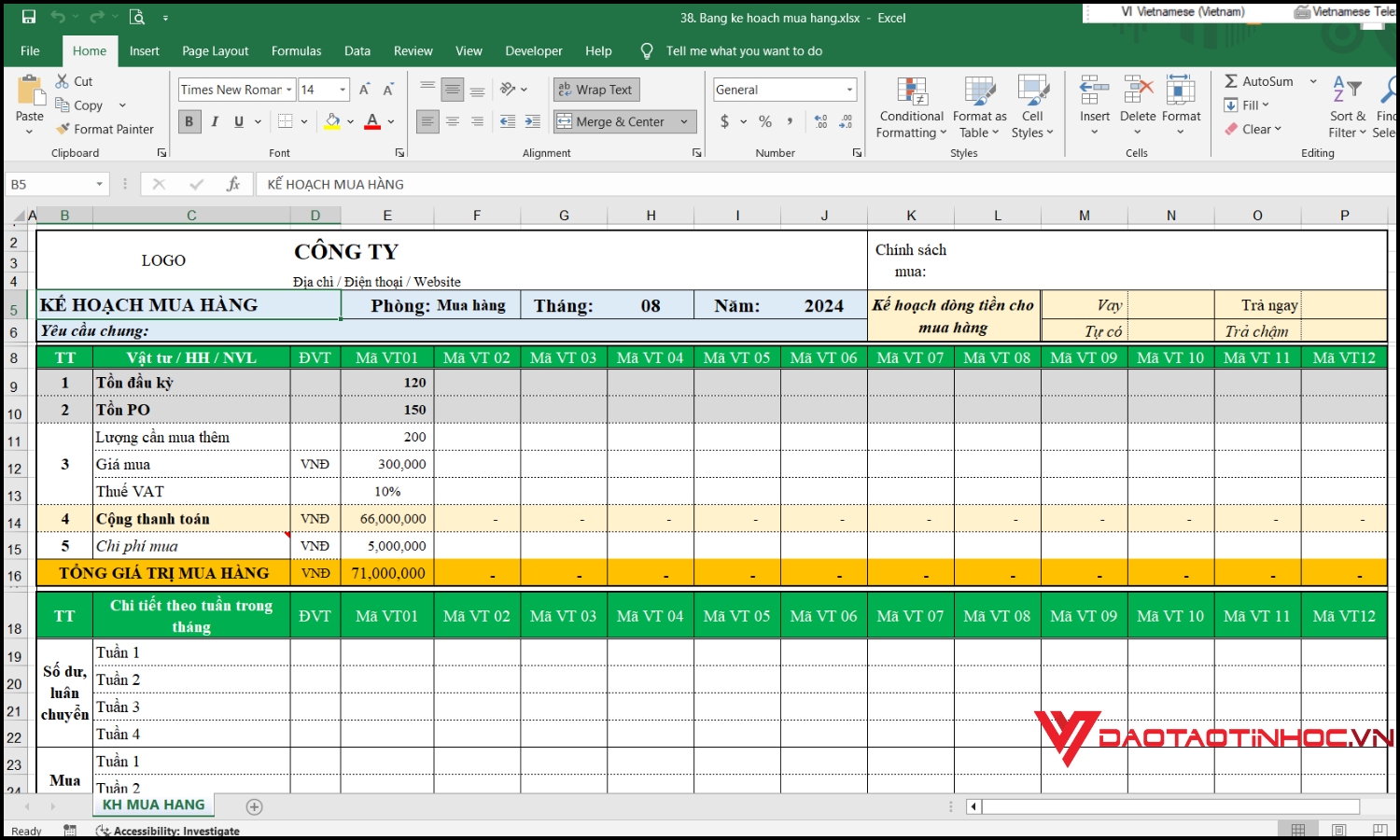The width and height of the screenshot is (1400, 840).
Task: Click the Borders icon in Font group
Action: pyautogui.click(x=286, y=121)
